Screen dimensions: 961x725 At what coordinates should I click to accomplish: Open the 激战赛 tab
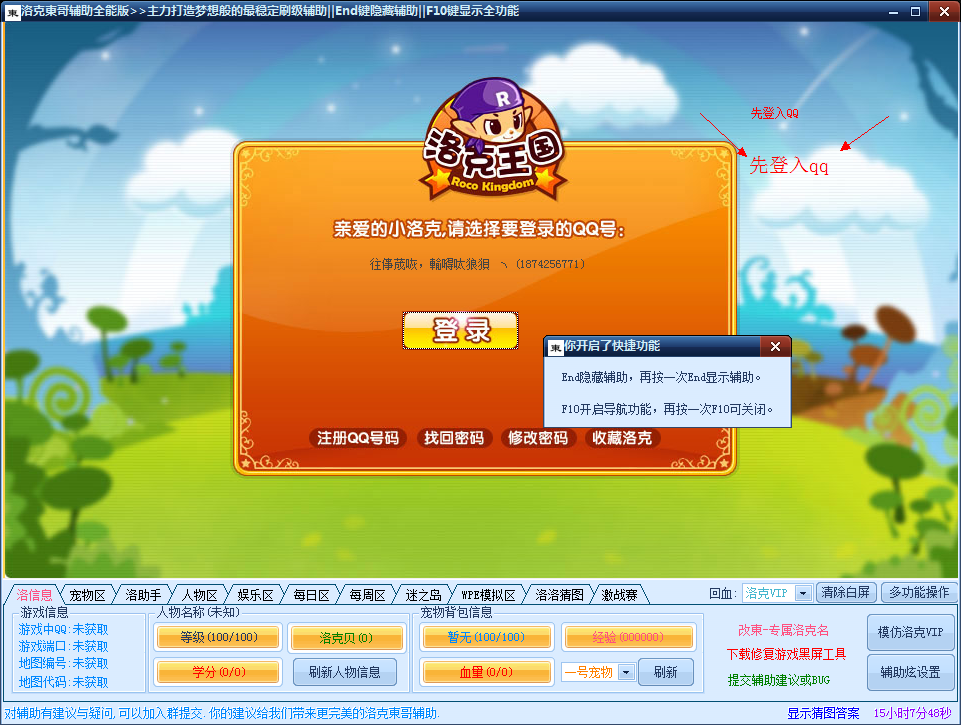620,594
